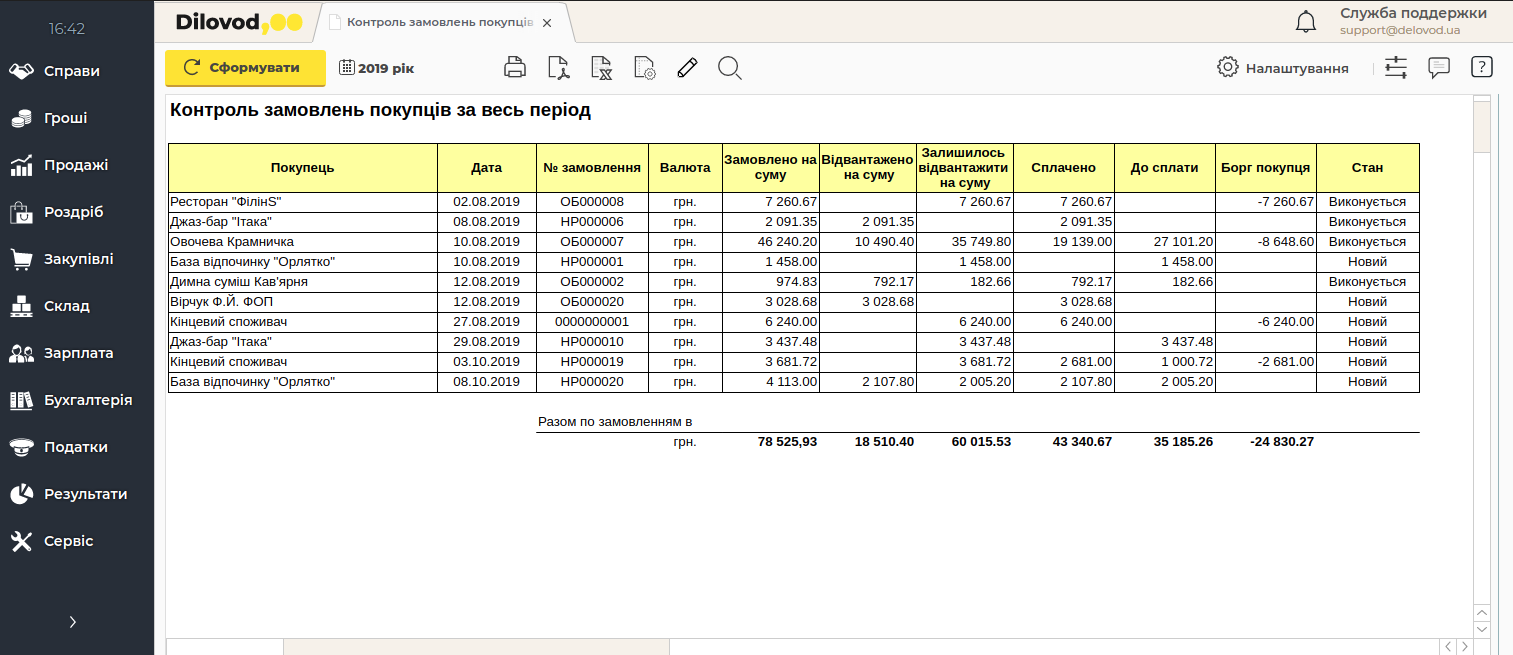Viewport: 1513px width, 655px height.
Task: Go to the Продажі menu item
Action: pyautogui.click(x=76, y=165)
